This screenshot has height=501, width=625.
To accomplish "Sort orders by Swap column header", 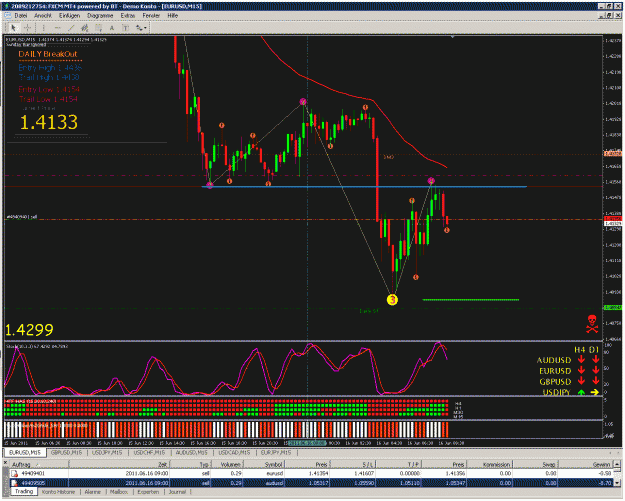I will pyautogui.click(x=534, y=464).
